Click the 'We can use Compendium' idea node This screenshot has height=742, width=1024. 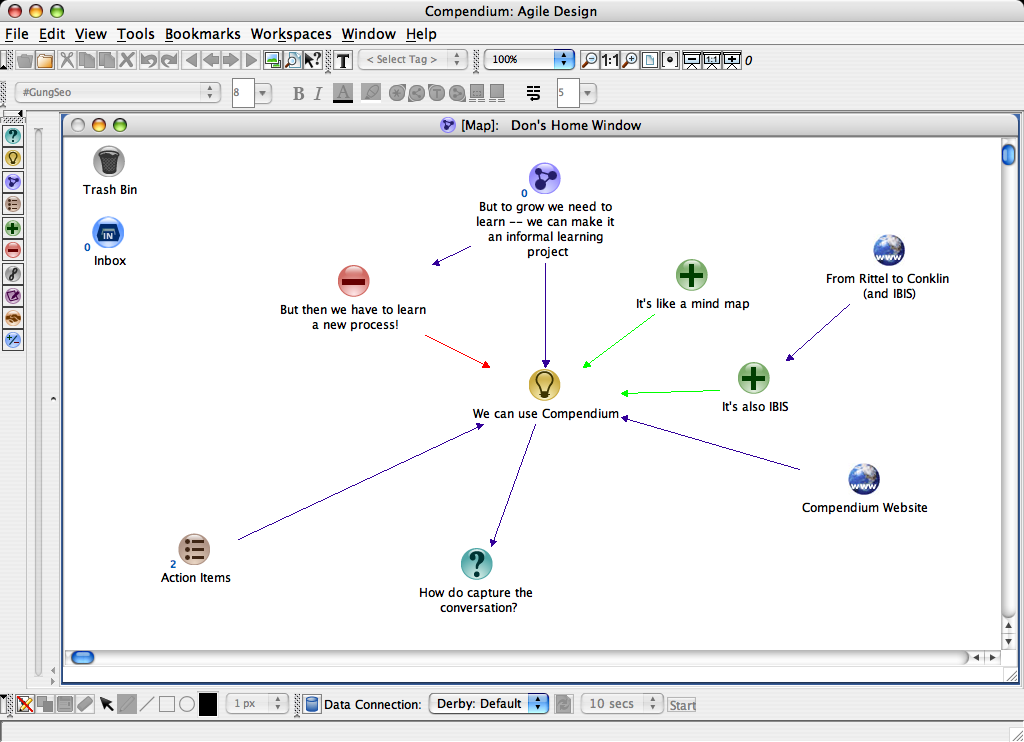pos(545,384)
